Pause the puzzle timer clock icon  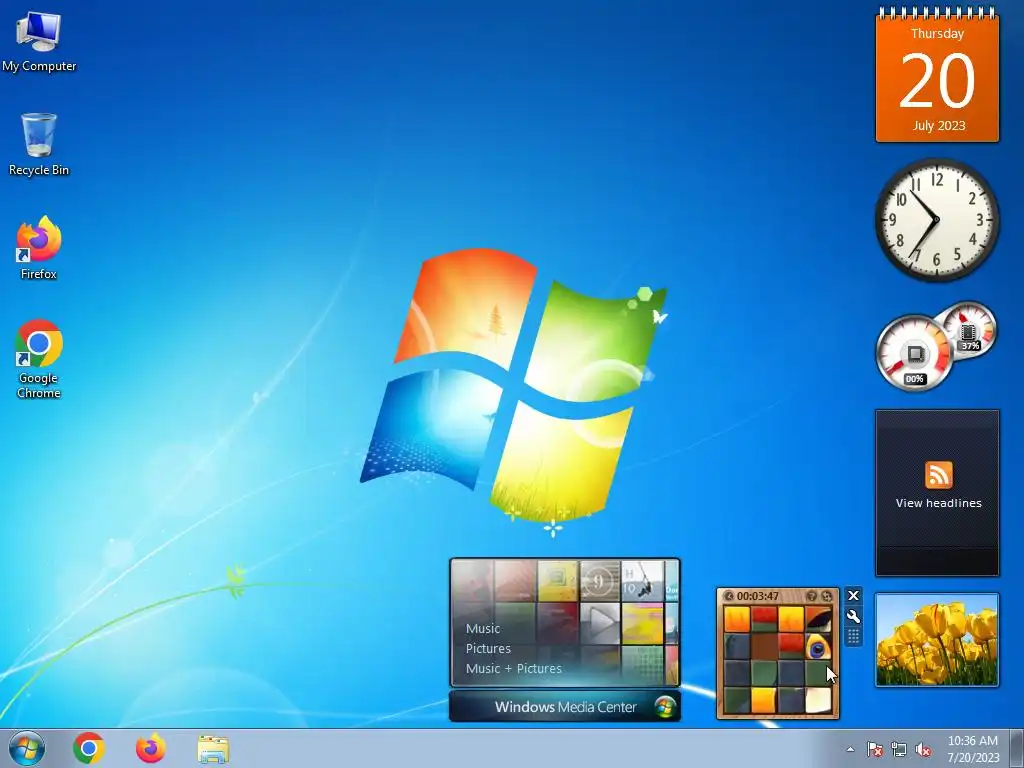(x=729, y=596)
